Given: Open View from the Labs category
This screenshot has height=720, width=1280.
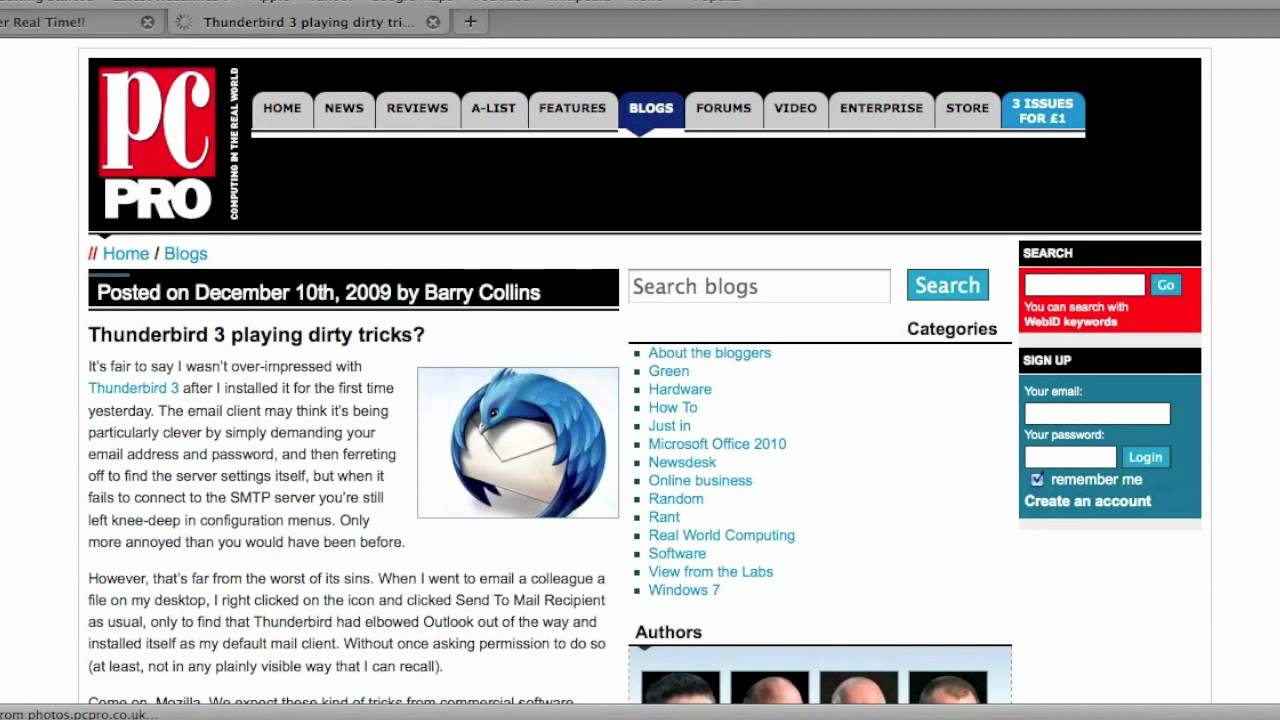Looking at the screenshot, I should coord(711,572).
